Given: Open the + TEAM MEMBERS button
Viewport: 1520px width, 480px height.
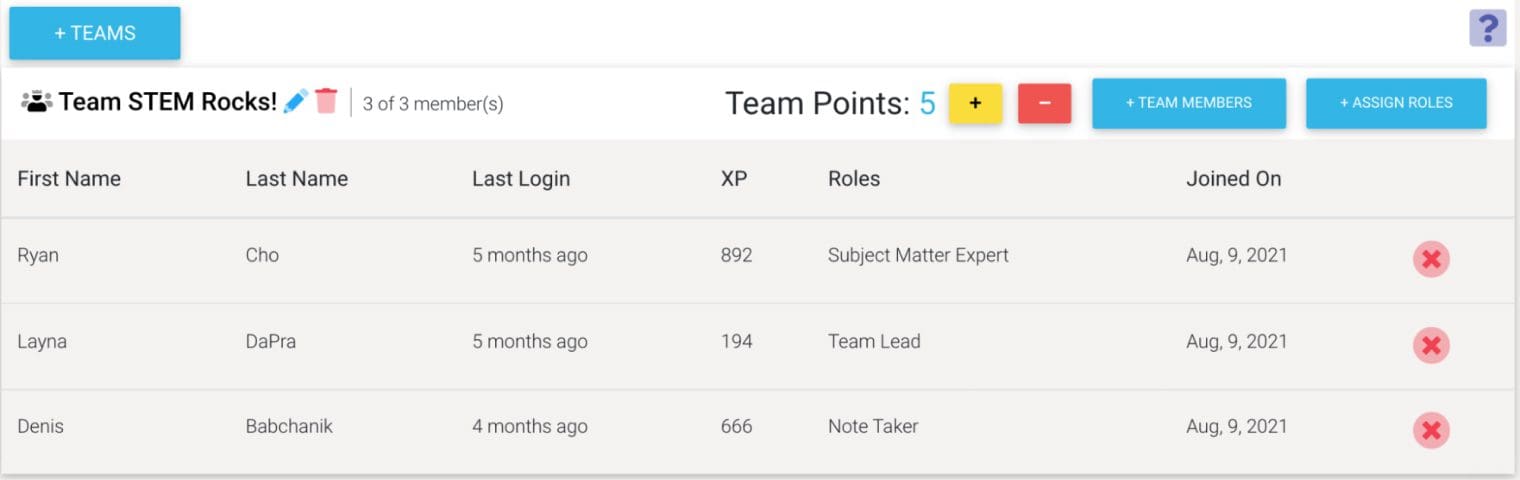Looking at the screenshot, I should (1188, 103).
